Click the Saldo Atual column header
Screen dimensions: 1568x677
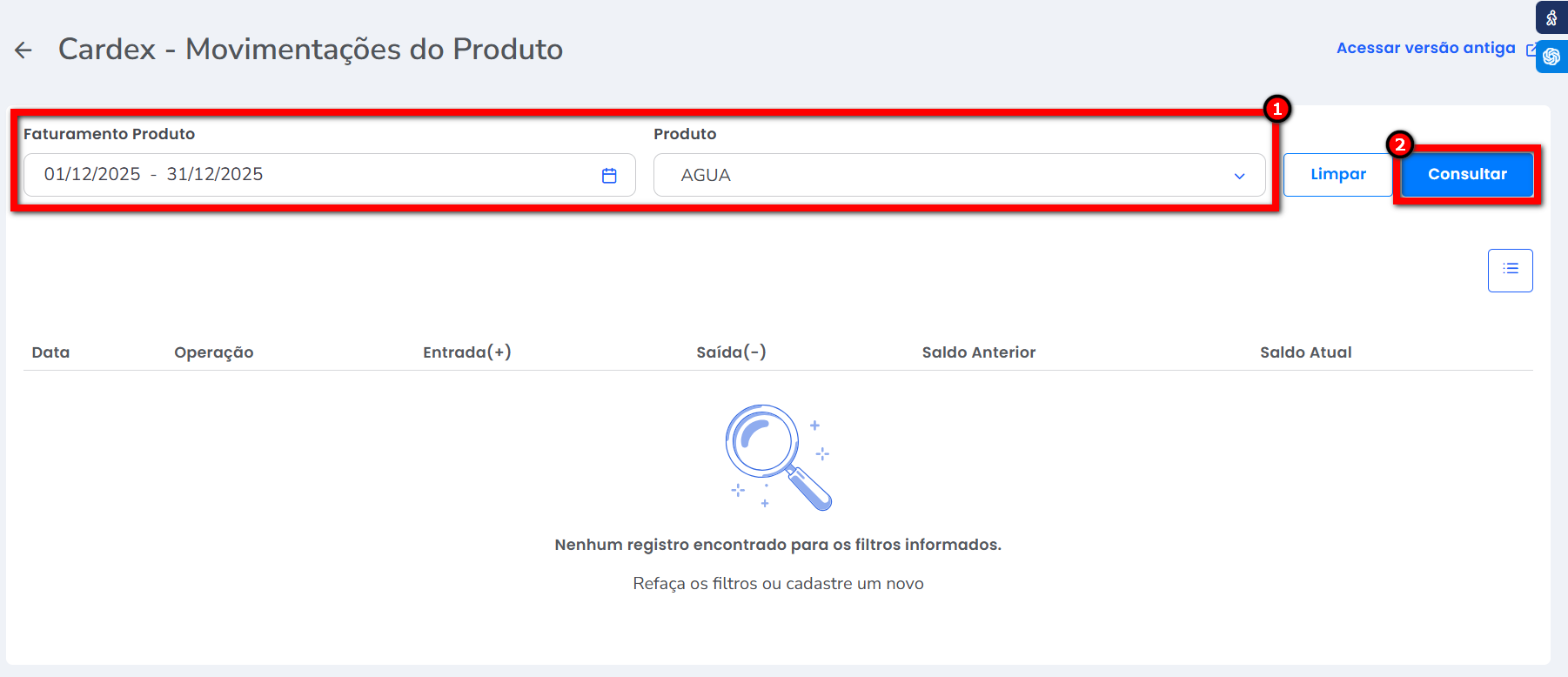click(x=1305, y=352)
